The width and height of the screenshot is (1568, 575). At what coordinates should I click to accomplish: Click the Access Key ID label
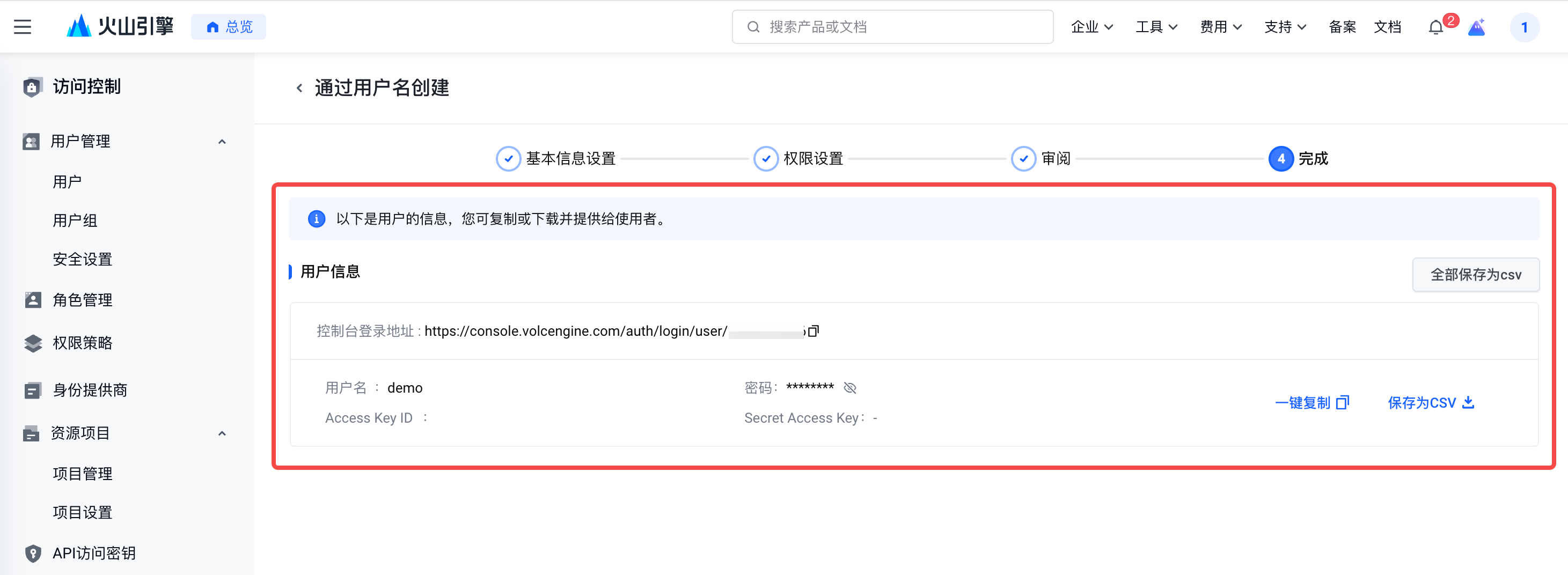pyautogui.click(x=369, y=418)
